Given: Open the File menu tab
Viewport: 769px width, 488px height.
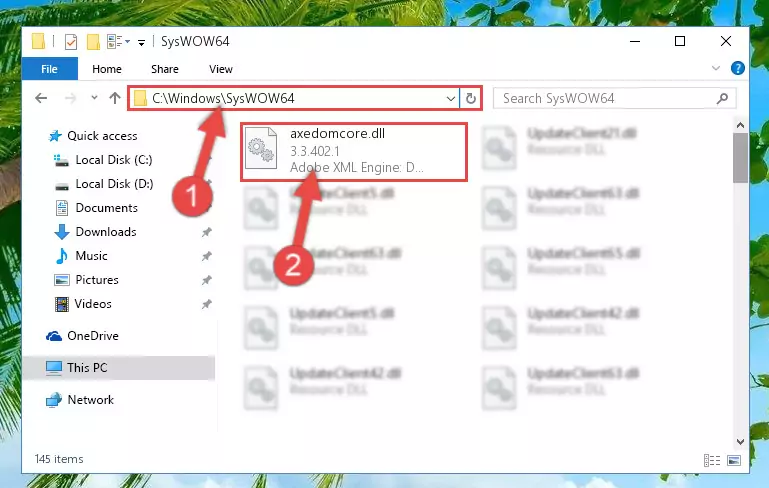Looking at the screenshot, I should (50, 69).
